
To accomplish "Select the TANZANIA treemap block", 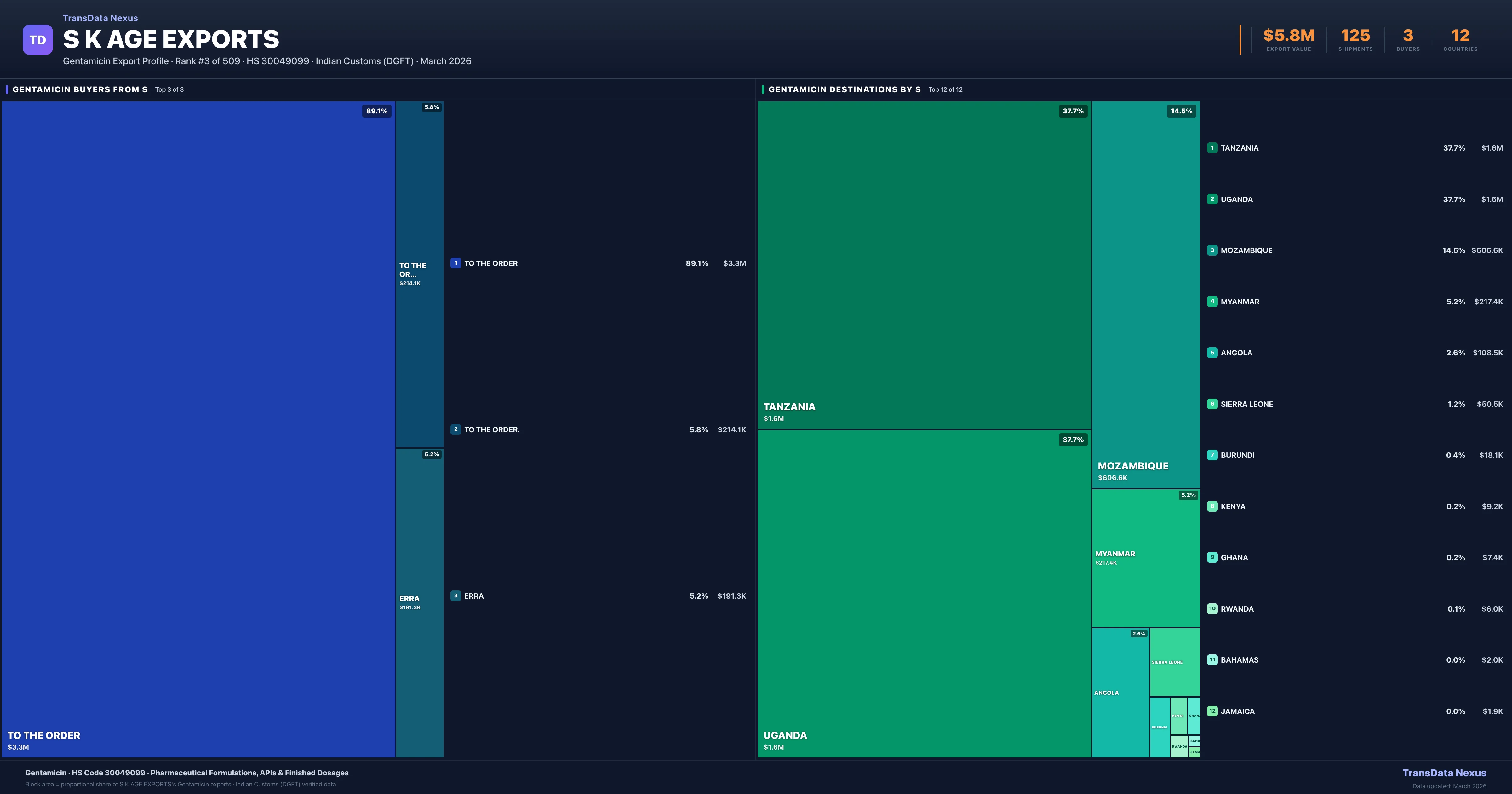I will 924,264.
